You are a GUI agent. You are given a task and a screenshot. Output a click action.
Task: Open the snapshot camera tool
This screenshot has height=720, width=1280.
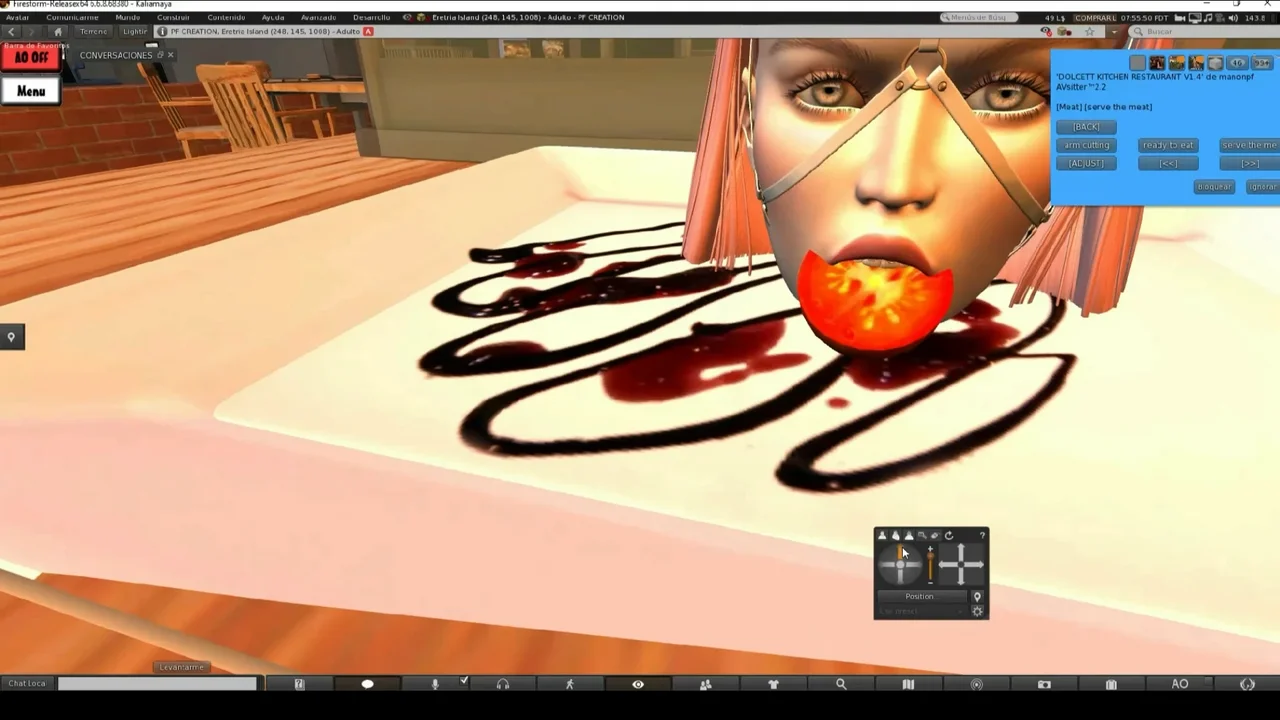coord(1044,684)
